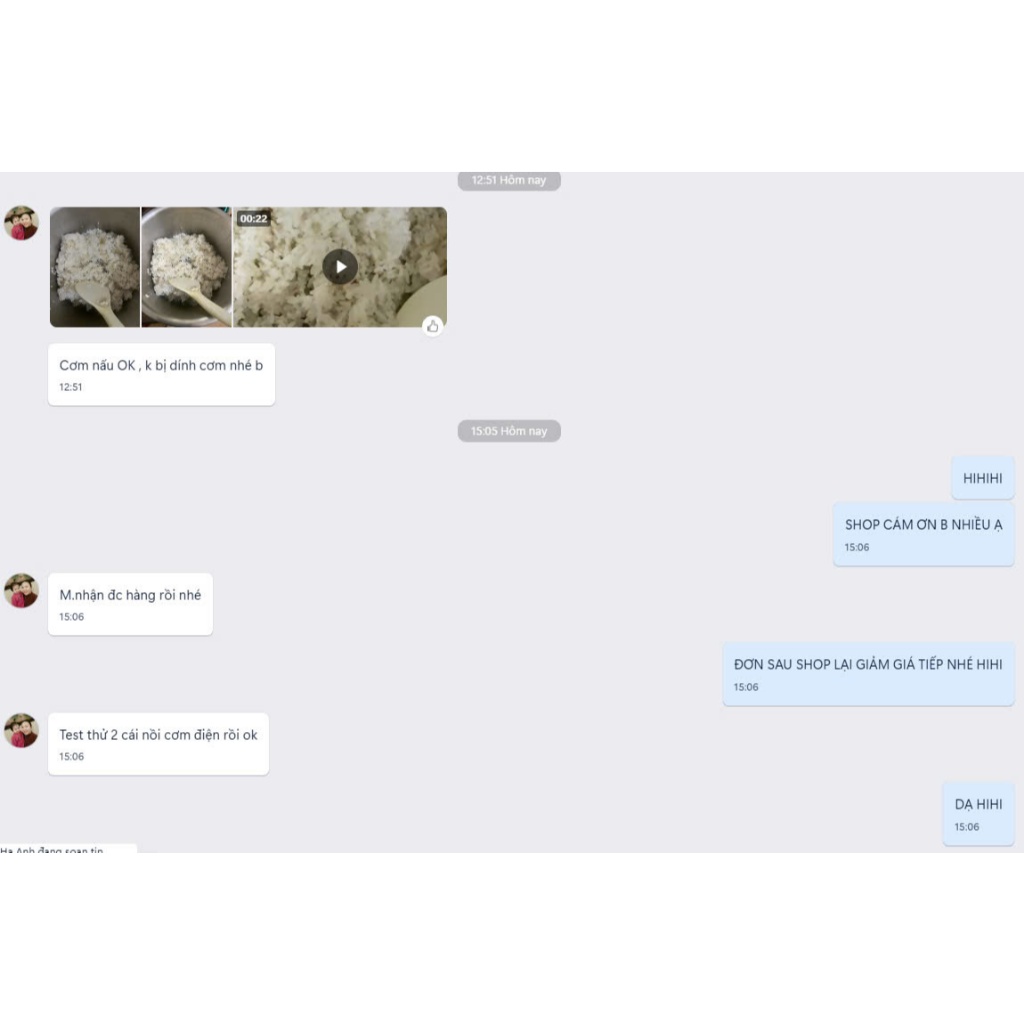Viewport: 1024px width, 1024px height.
Task: Select the 'Test thử 2 cái nồi cơm điện' message
Action: 159,744
